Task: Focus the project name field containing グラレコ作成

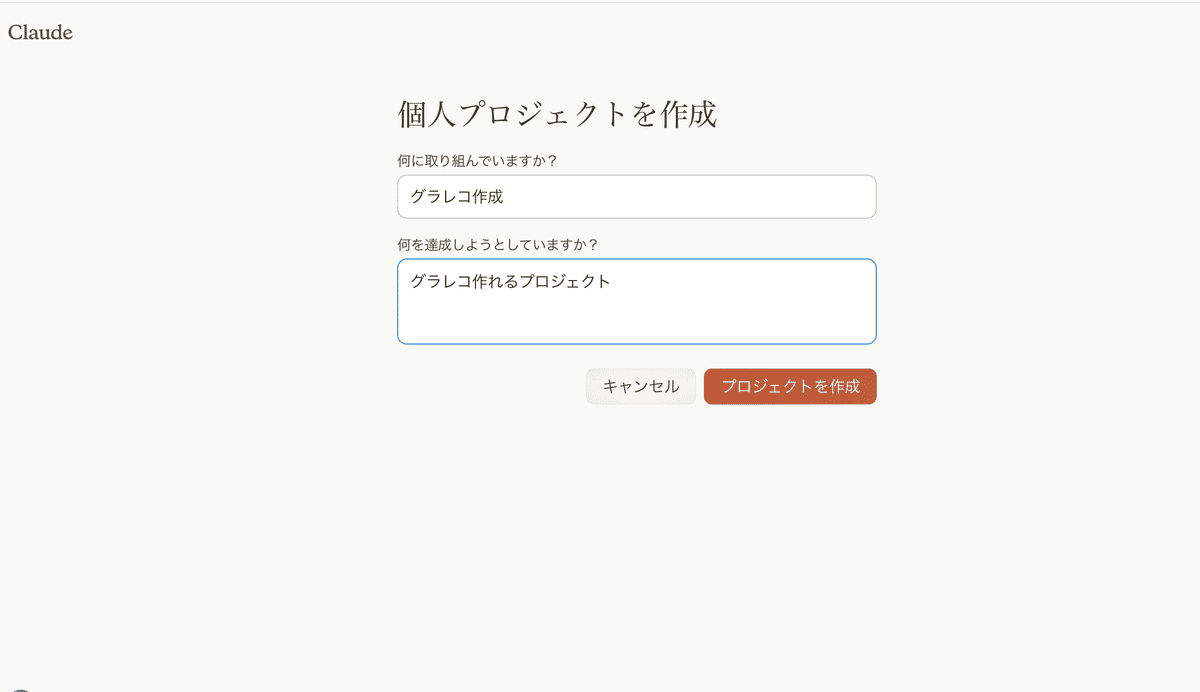Action: (x=636, y=197)
